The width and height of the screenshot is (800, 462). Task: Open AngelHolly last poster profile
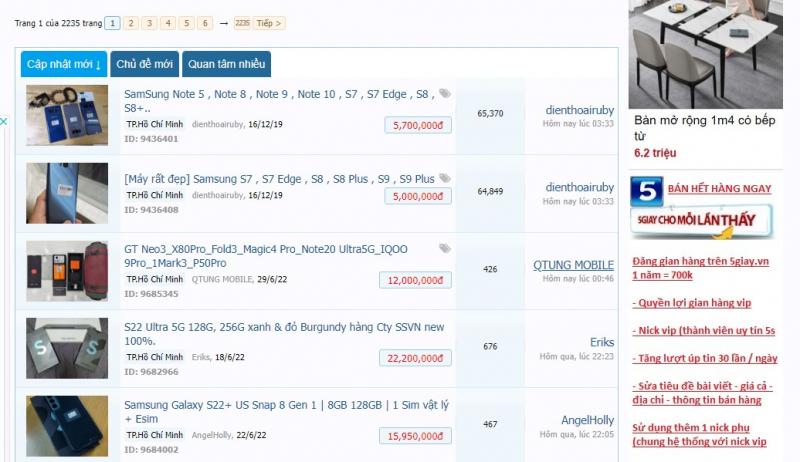[x=588, y=420]
